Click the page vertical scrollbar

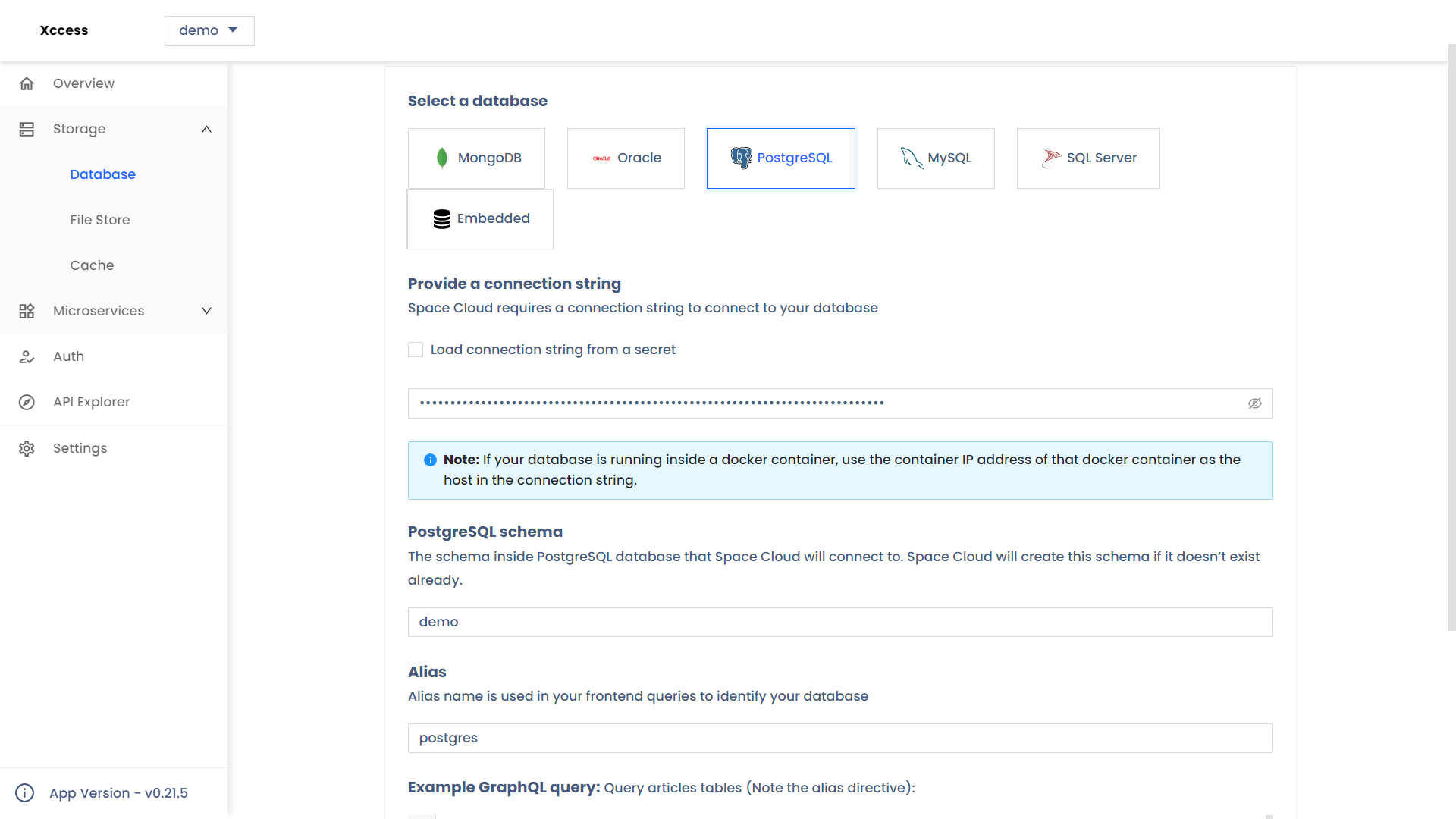tap(1451, 337)
